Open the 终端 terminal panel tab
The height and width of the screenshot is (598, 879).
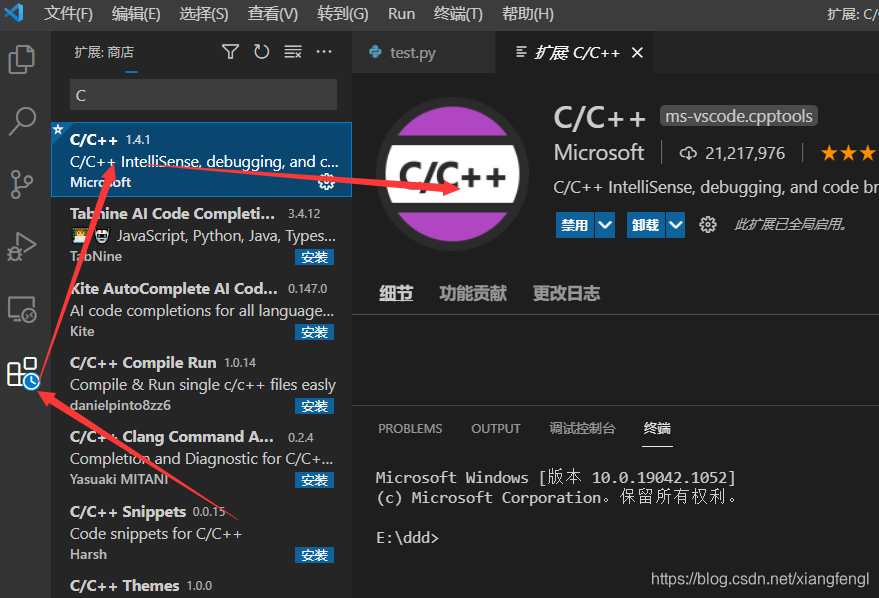(x=657, y=429)
